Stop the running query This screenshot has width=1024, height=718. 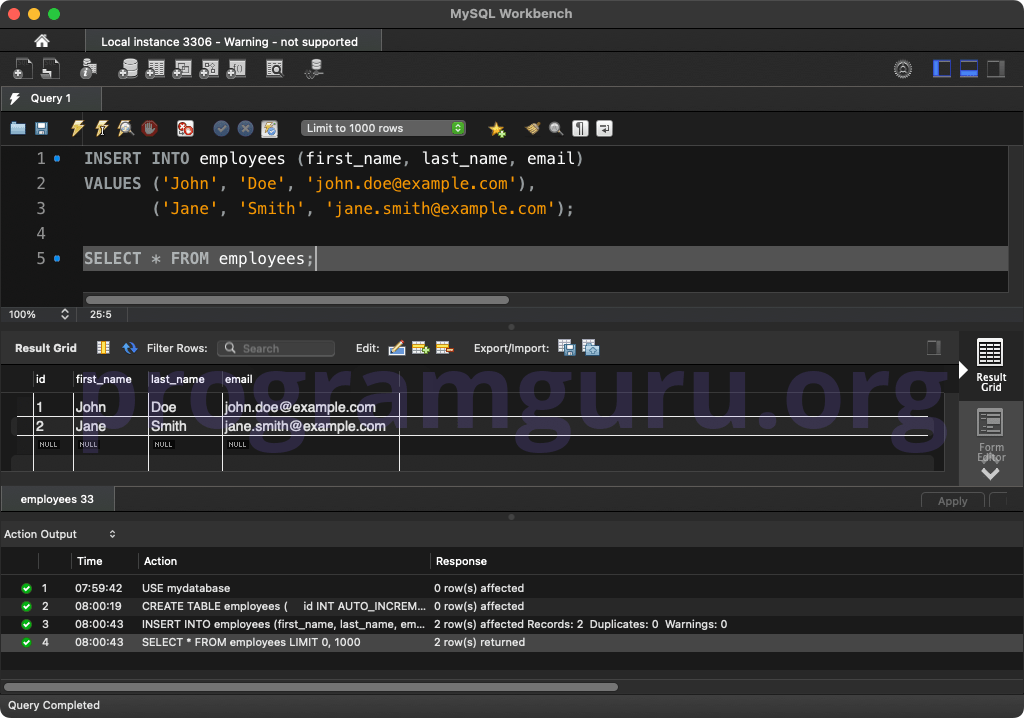tap(148, 128)
